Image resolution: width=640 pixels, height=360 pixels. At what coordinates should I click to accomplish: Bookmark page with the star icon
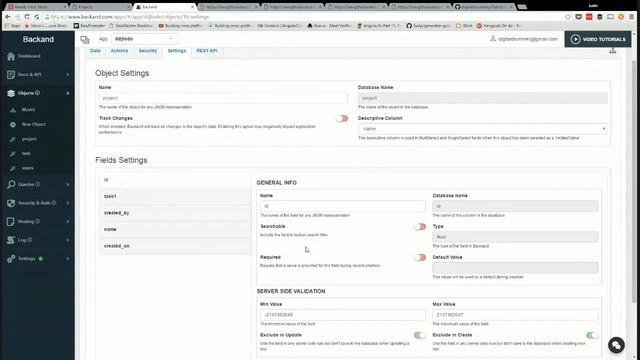(568, 17)
